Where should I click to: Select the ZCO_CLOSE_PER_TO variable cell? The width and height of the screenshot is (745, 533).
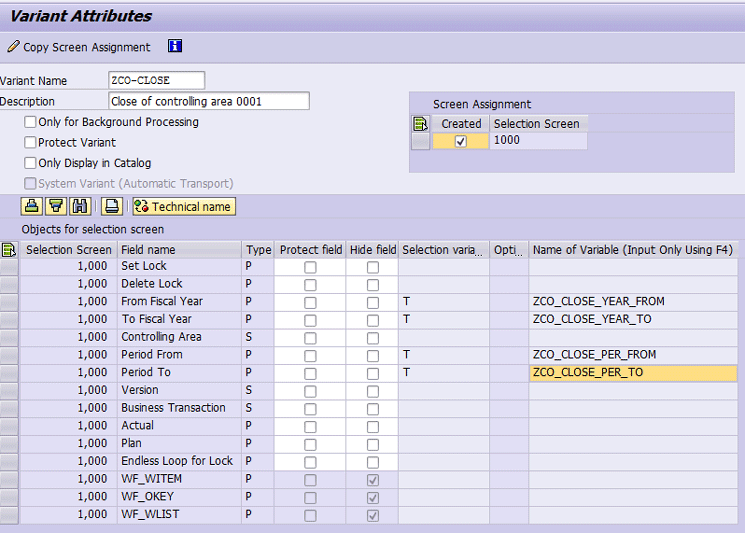coord(632,373)
